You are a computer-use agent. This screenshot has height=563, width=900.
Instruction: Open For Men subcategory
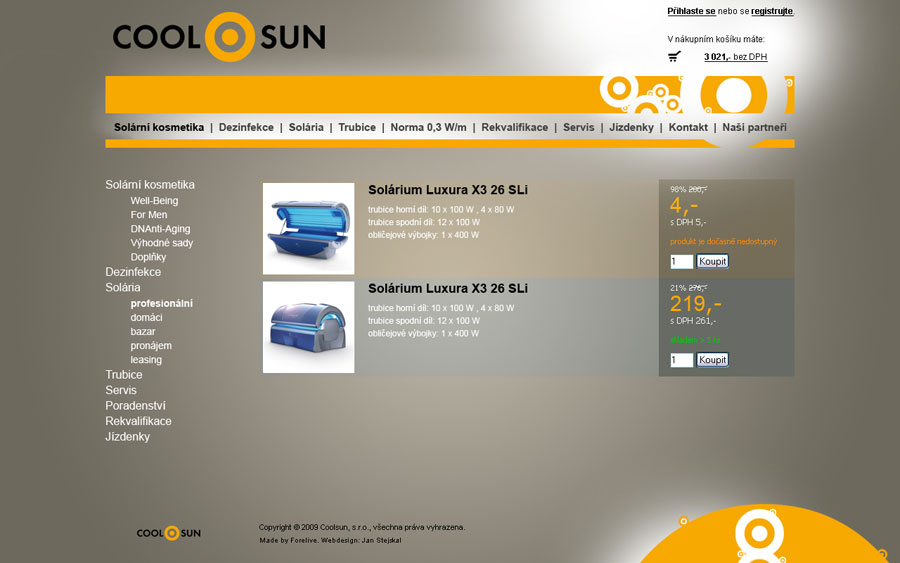tap(149, 215)
